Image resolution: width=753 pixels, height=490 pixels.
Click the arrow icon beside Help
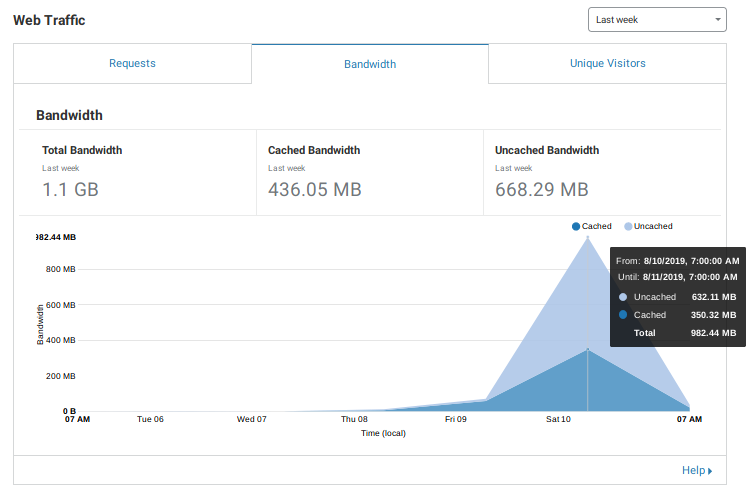[x=710, y=471]
